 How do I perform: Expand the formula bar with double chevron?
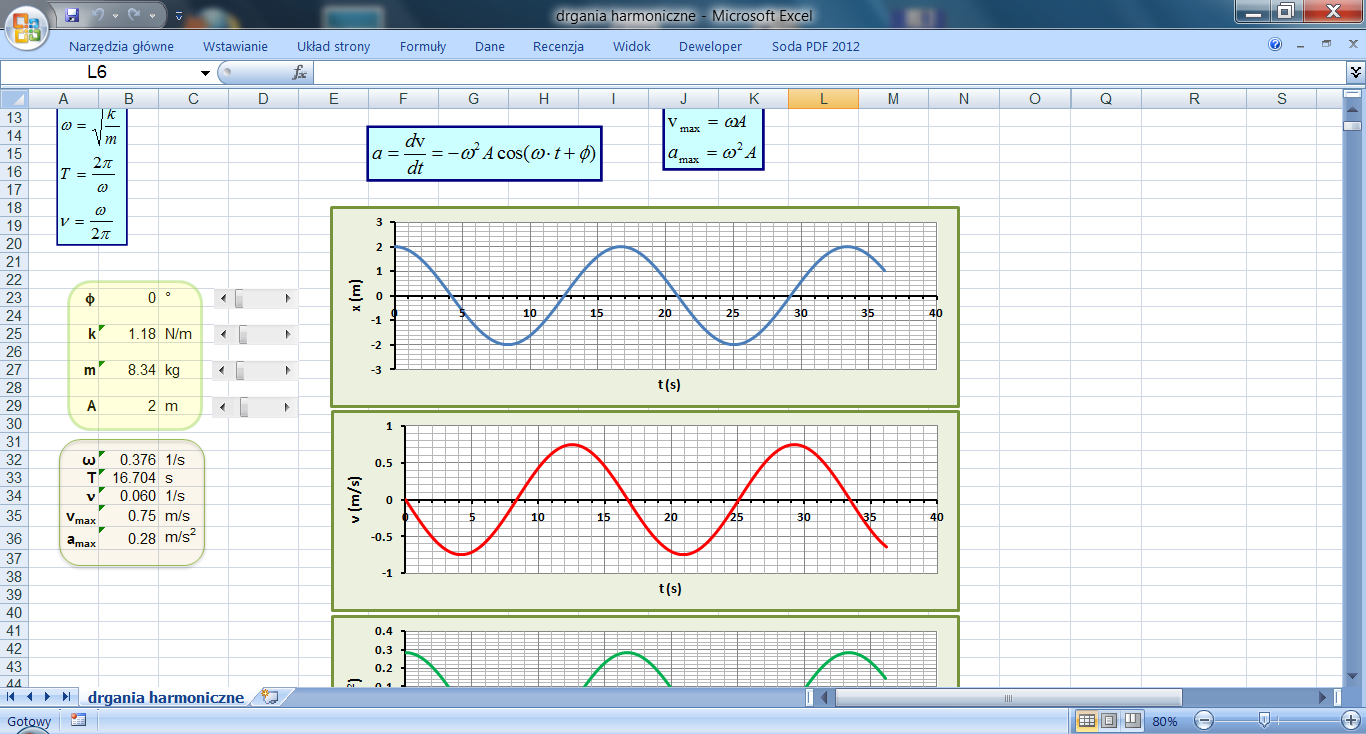click(1356, 72)
